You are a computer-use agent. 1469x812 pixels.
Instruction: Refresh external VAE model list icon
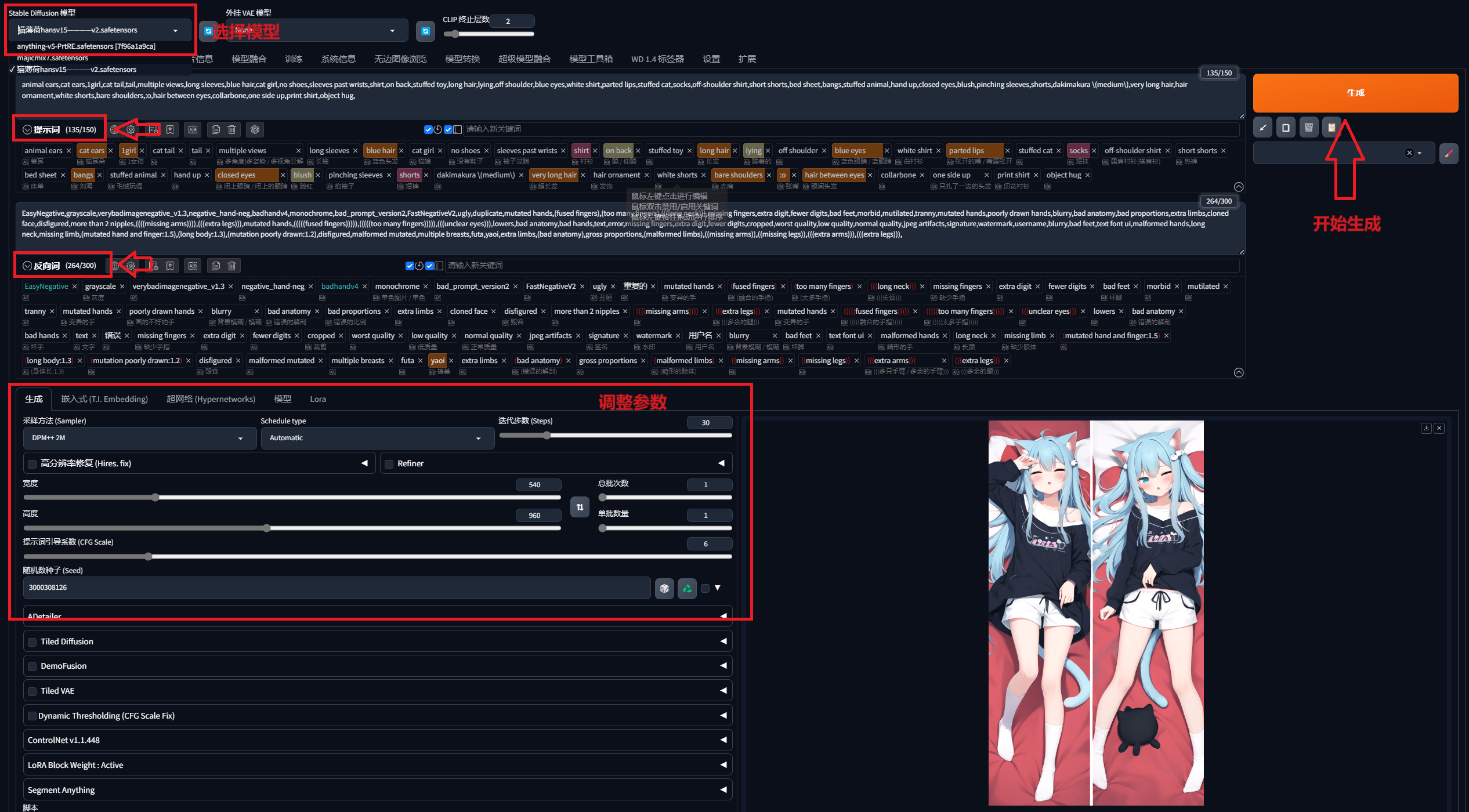(425, 31)
